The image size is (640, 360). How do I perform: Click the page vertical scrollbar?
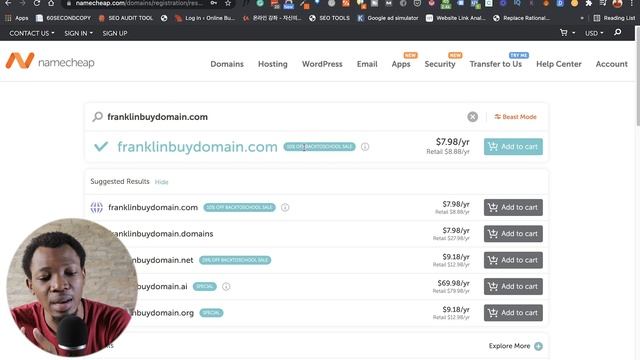click(637, 76)
